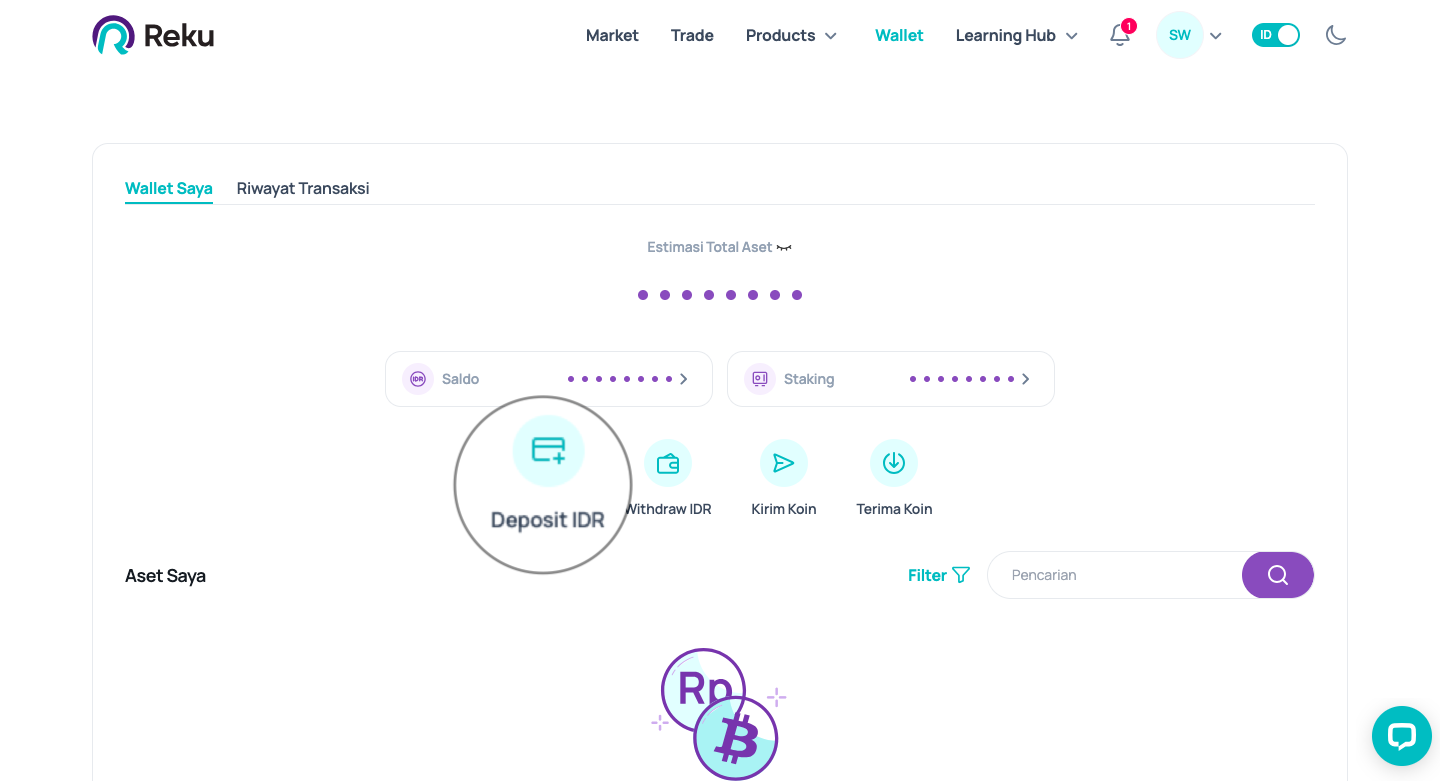This screenshot has width=1440, height=781.
Task: Click the purple search magnifier button
Action: click(1277, 575)
